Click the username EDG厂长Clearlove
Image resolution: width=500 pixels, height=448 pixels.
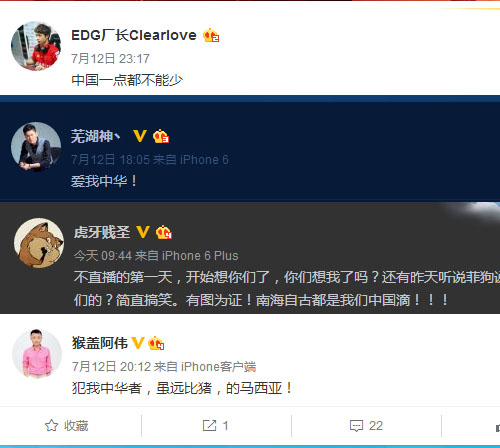pyautogui.click(x=134, y=35)
